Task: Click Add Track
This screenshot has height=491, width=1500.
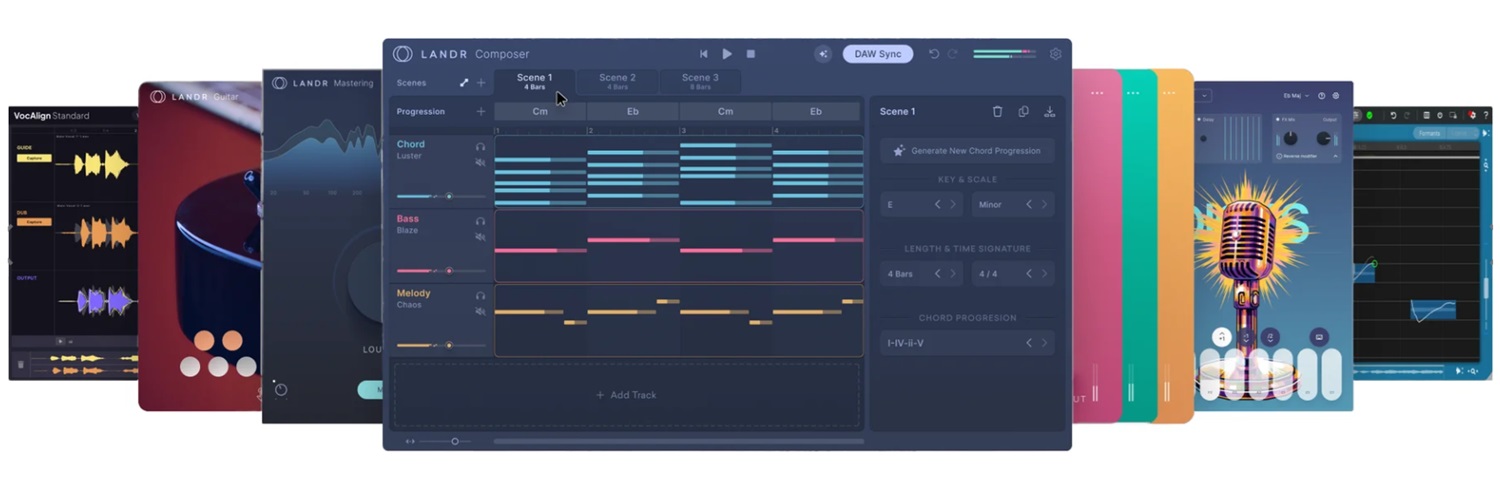Action: coord(627,395)
